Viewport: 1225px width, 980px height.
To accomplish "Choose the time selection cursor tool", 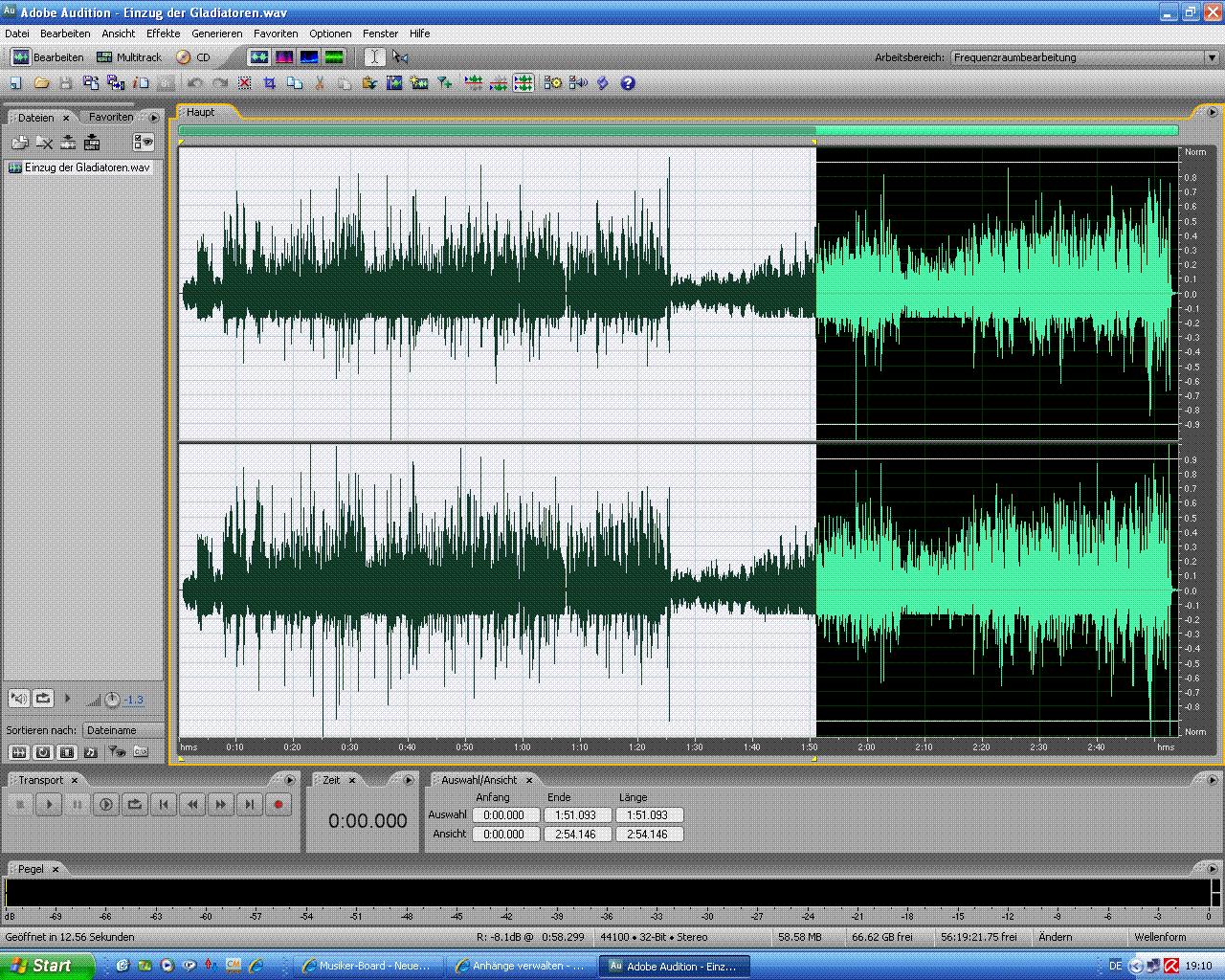I will tap(375, 57).
